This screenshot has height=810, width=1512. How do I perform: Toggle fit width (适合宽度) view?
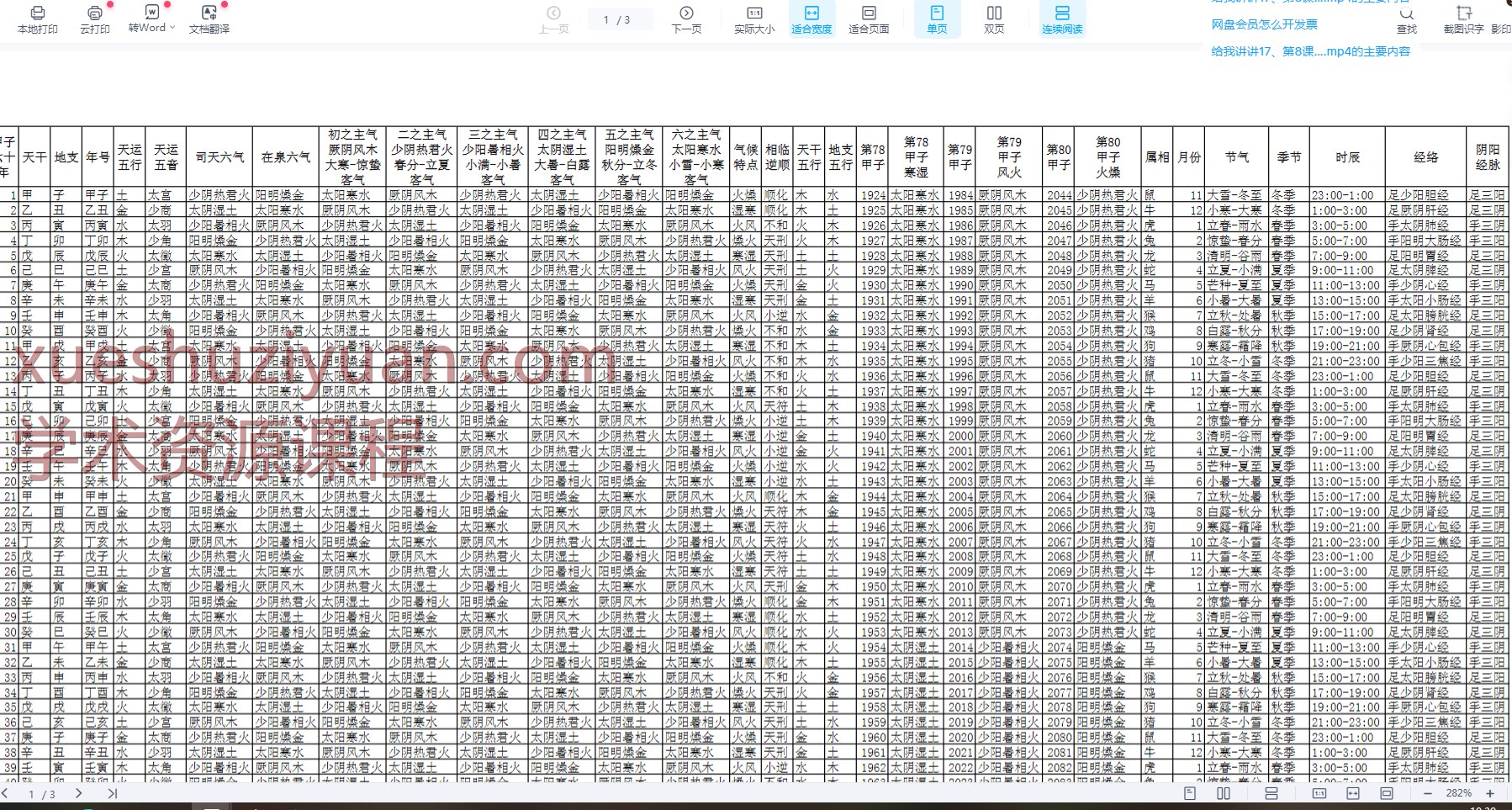click(812, 19)
